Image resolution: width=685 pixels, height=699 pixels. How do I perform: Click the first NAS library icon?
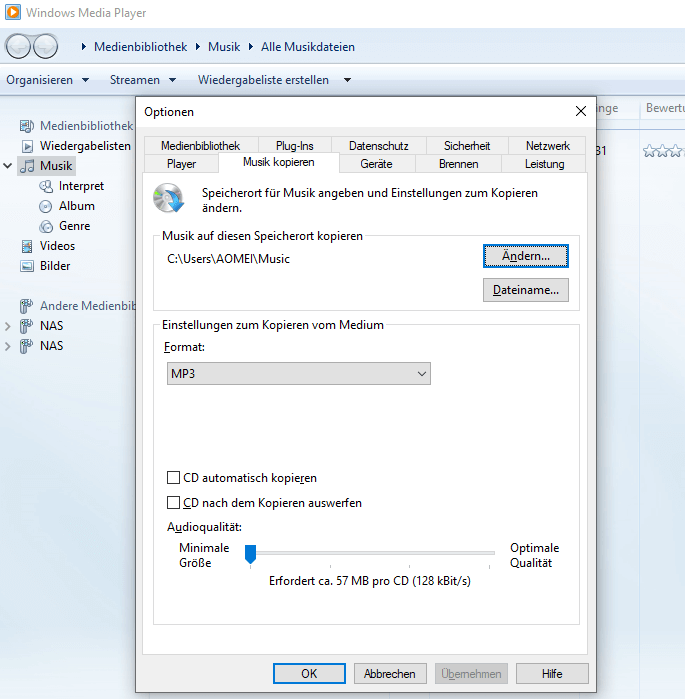tap(26, 326)
